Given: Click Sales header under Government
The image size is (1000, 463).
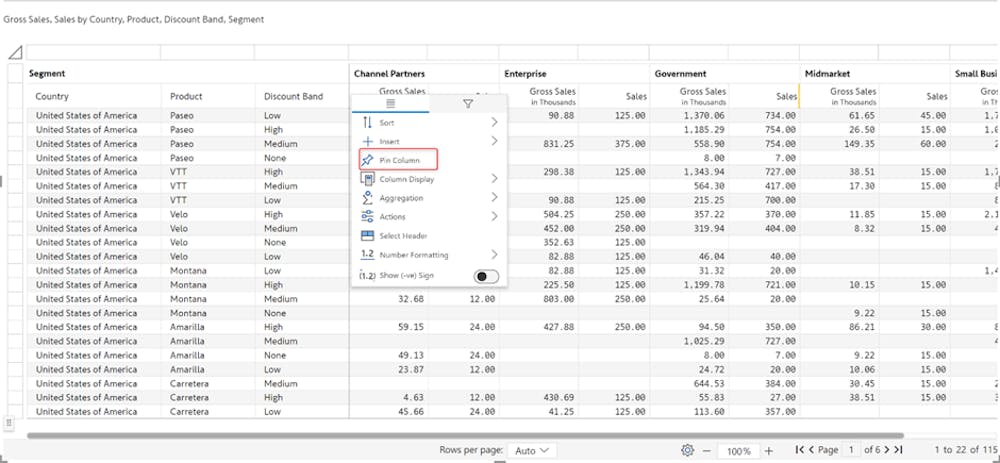Looking at the screenshot, I should pyautogui.click(x=786, y=96).
